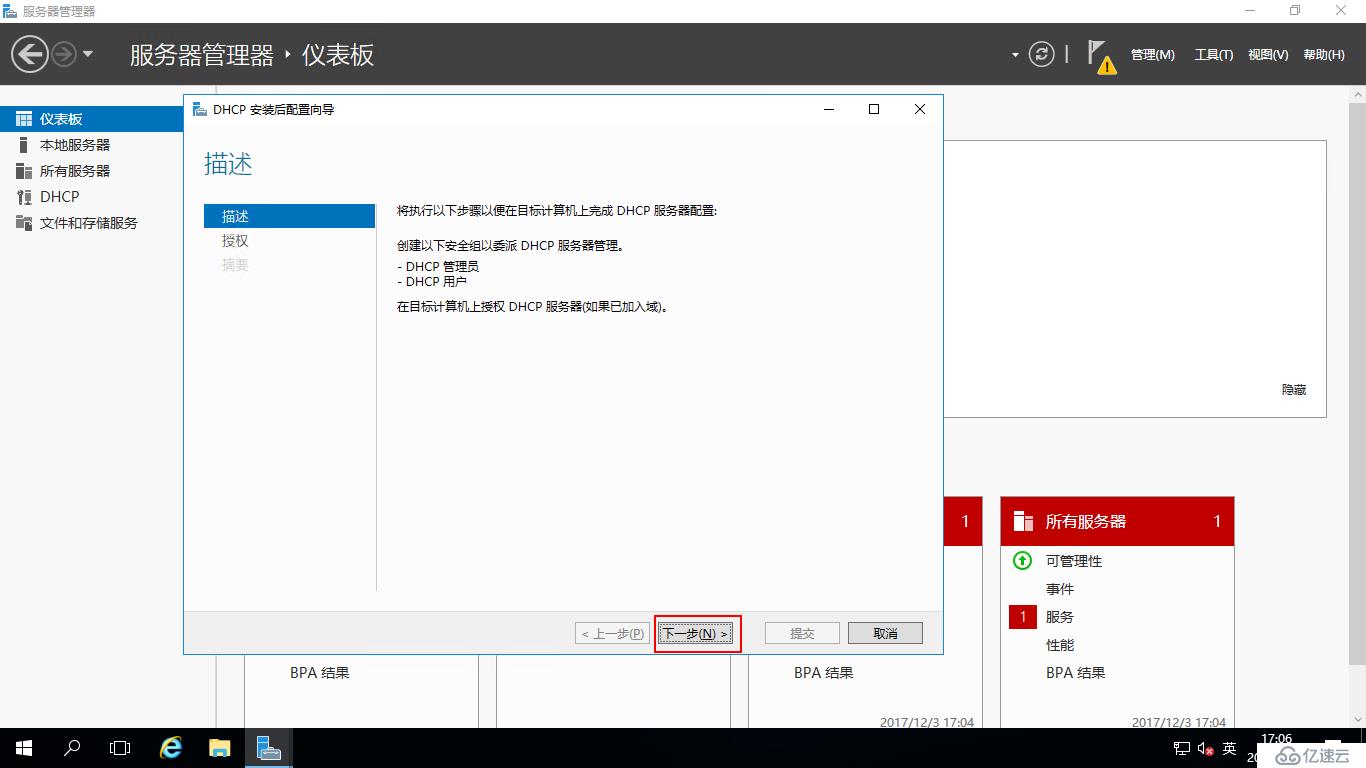Image resolution: width=1366 pixels, height=768 pixels.
Task: Minimize the DHCP wizard window
Action: point(829,110)
